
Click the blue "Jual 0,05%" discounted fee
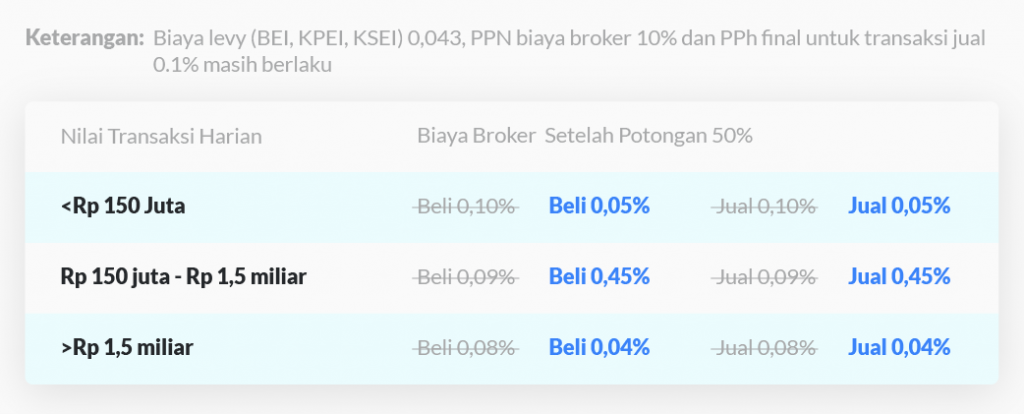[x=899, y=206]
